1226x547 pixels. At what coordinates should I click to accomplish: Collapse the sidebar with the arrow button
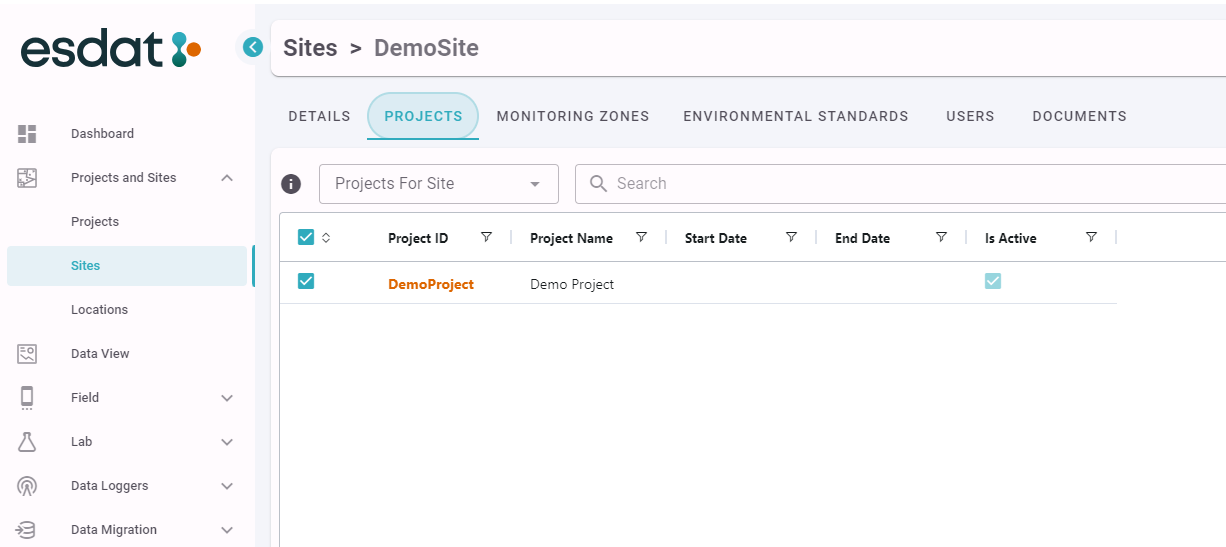[x=253, y=47]
